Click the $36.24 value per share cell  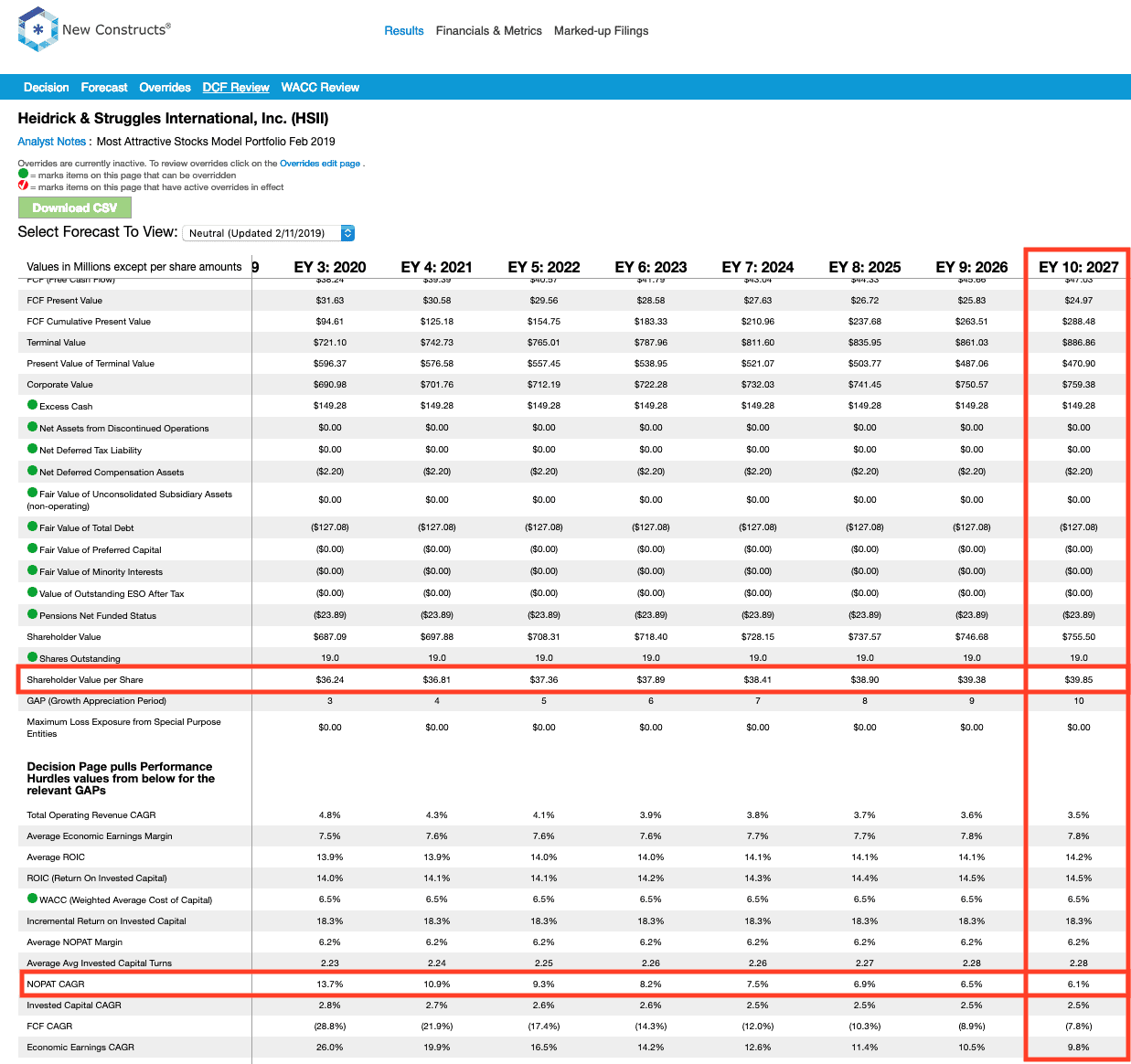point(330,680)
